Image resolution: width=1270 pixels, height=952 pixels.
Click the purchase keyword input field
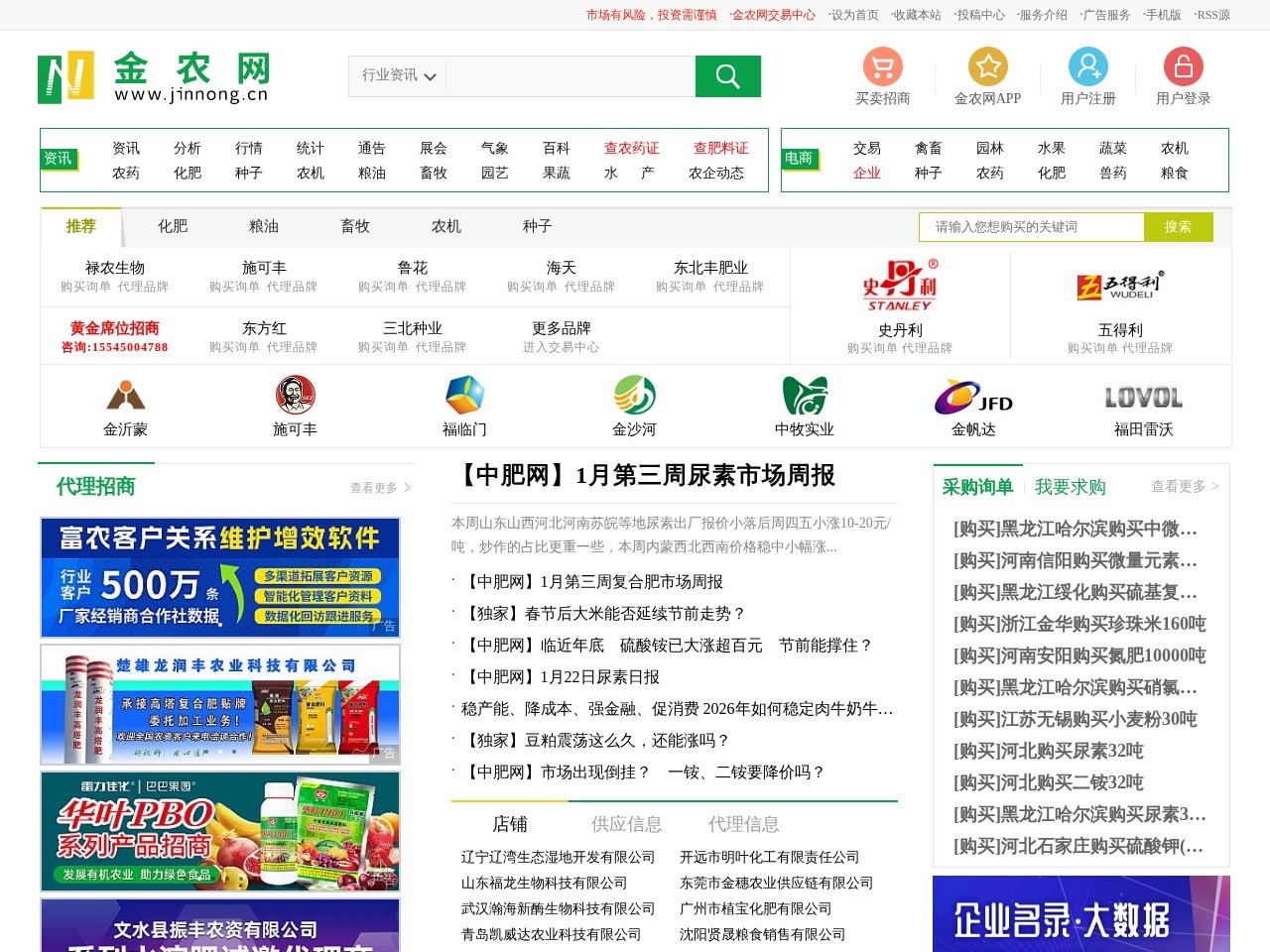pos(1031,227)
